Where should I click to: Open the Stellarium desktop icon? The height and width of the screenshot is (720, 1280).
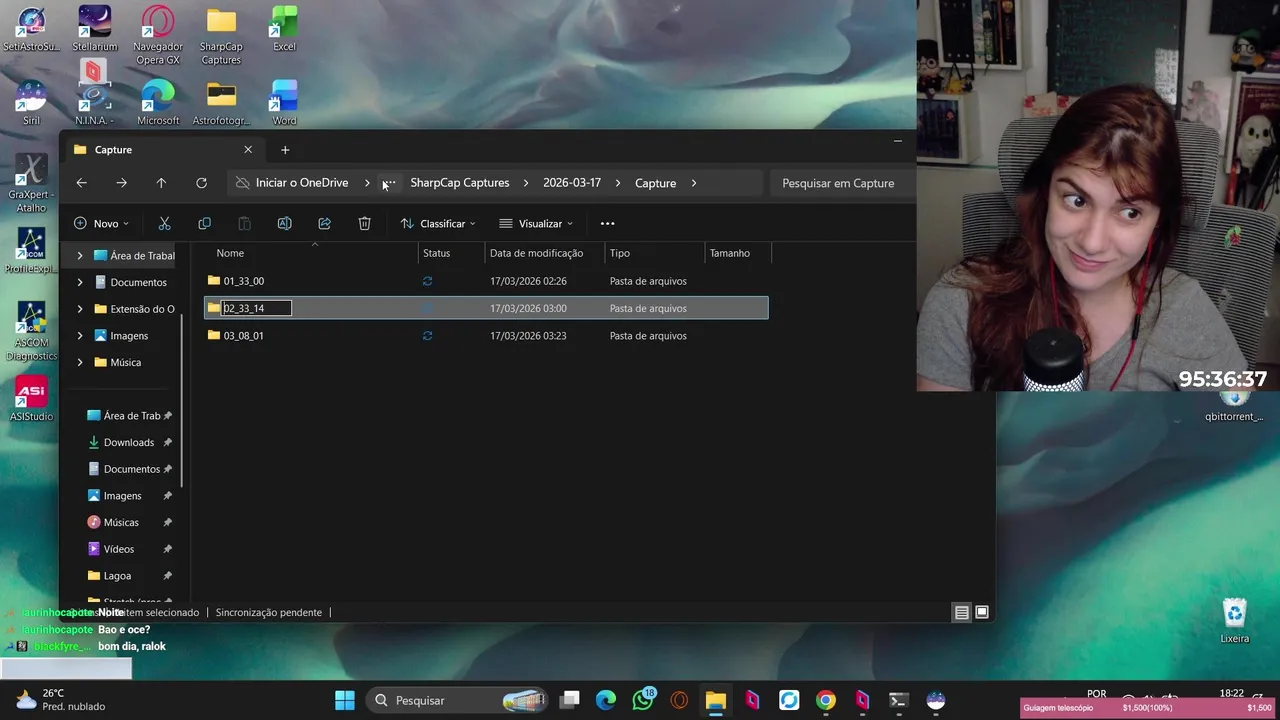[x=95, y=29]
